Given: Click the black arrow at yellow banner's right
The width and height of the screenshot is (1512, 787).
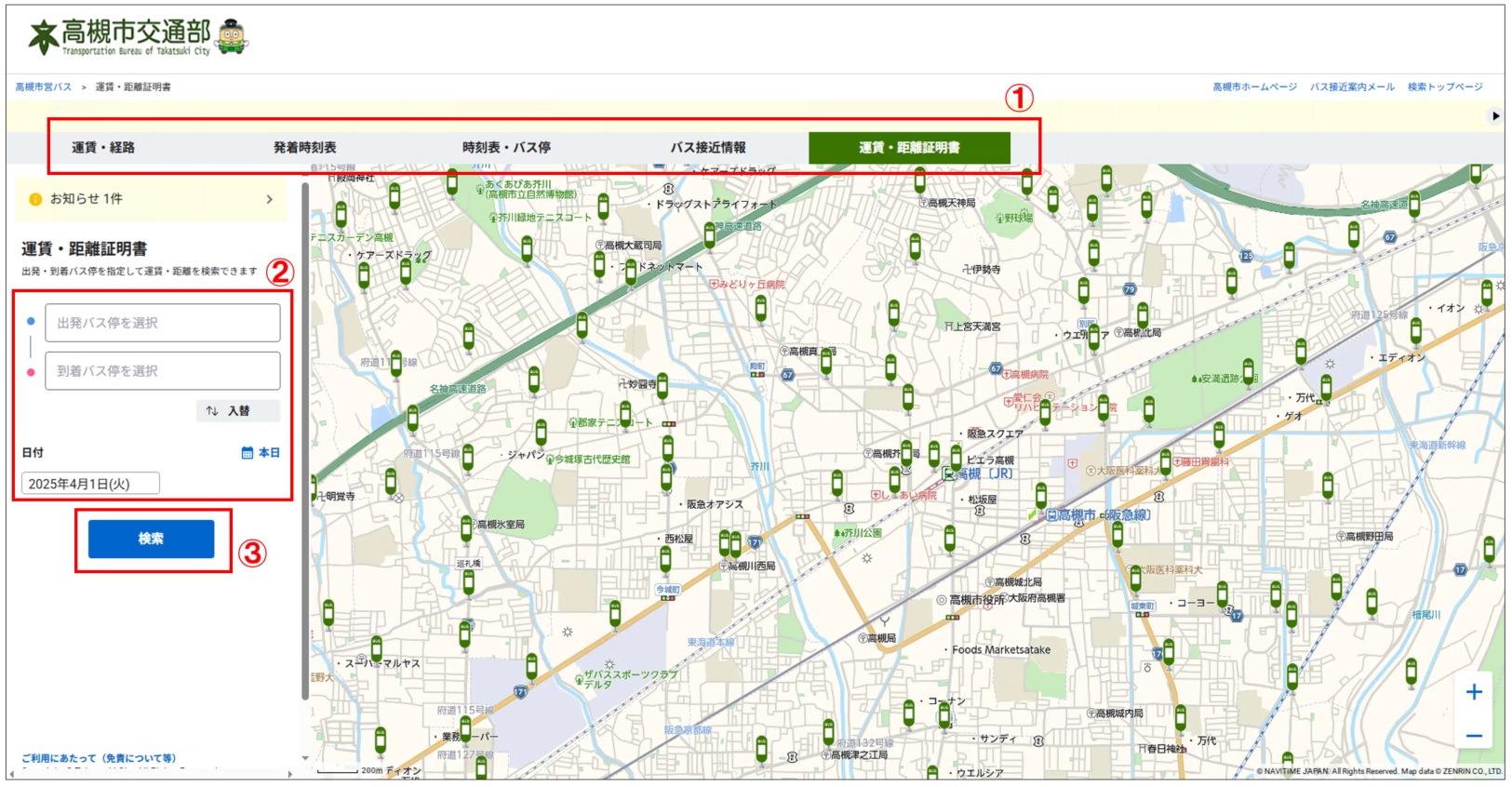Looking at the screenshot, I should click(1496, 116).
